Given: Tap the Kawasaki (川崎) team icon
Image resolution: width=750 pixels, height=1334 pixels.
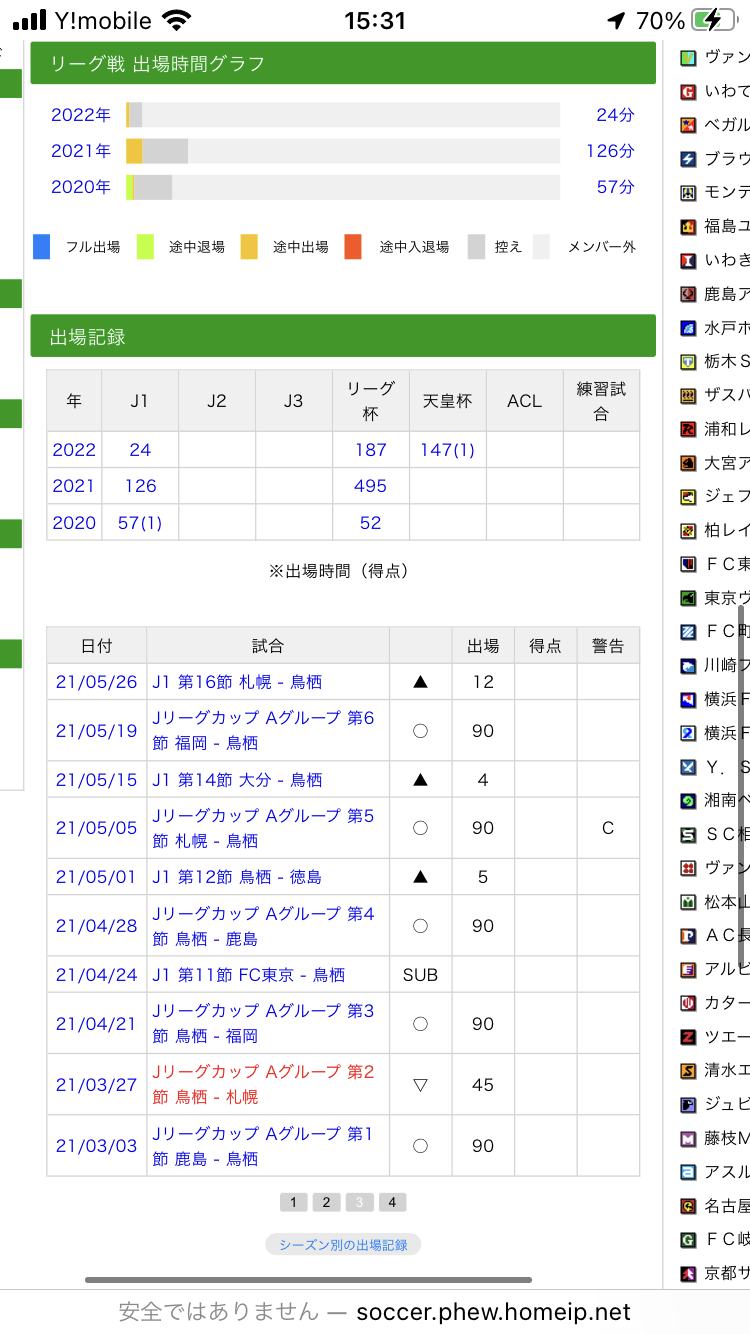Looking at the screenshot, I should click(x=688, y=665).
